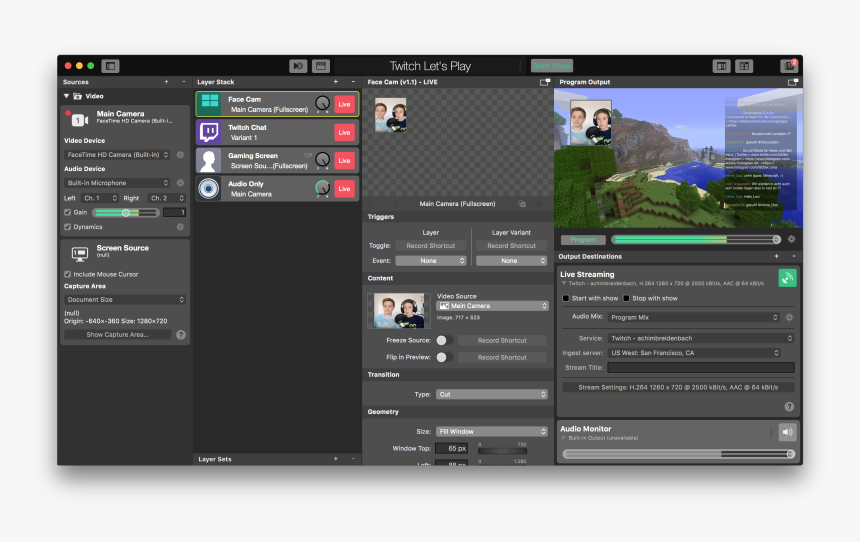Toggle the sources sidebar icon in title bar
Viewport: 860px width, 542px height.
pos(110,66)
